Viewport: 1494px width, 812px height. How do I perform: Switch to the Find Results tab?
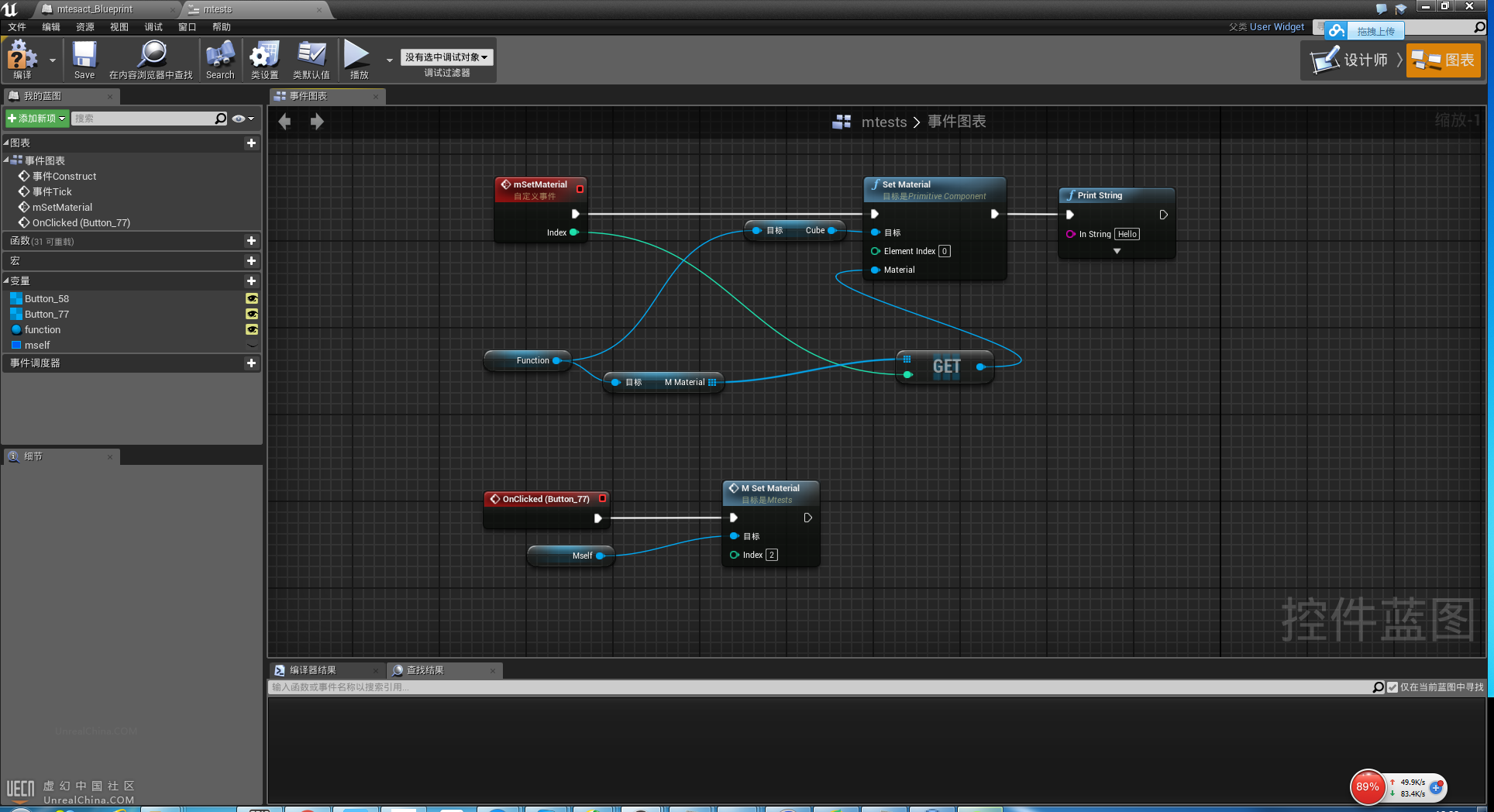(425, 670)
